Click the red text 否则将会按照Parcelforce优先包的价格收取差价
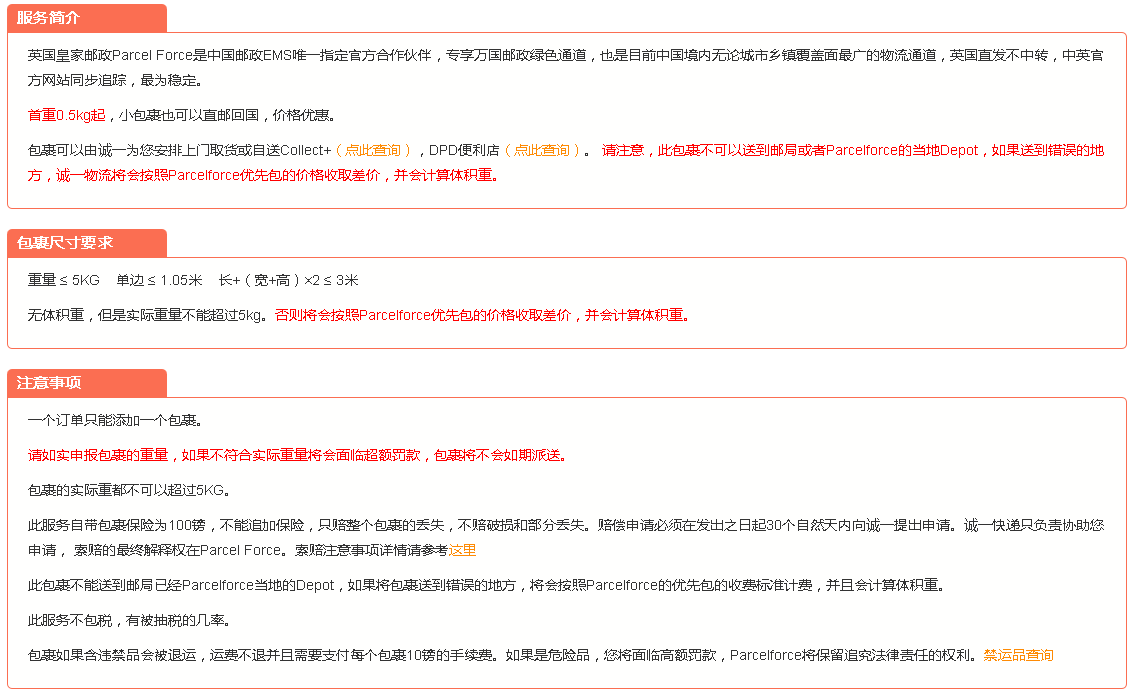The image size is (1136, 696). click(x=423, y=316)
